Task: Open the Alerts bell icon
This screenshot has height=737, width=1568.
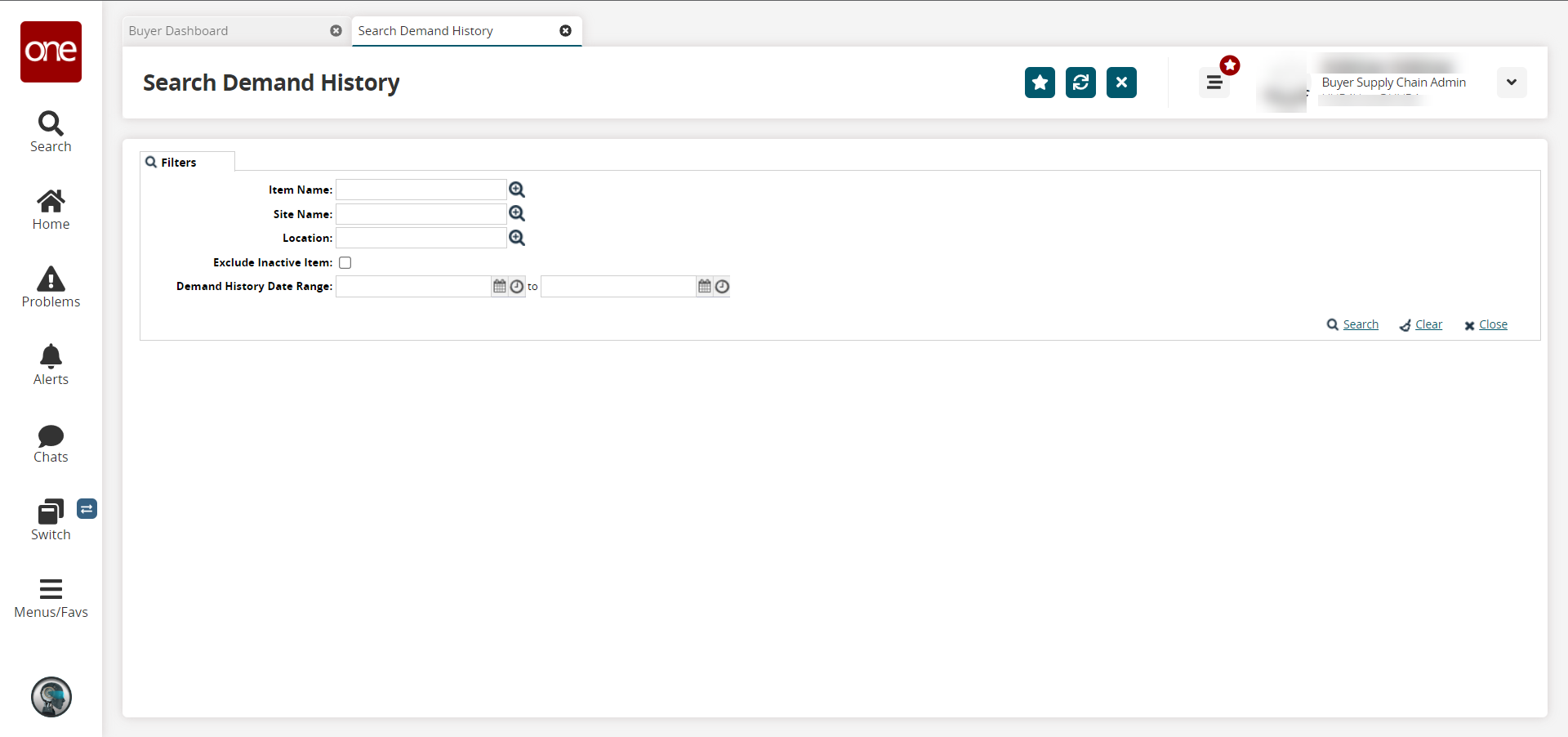Action: point(51,365)
